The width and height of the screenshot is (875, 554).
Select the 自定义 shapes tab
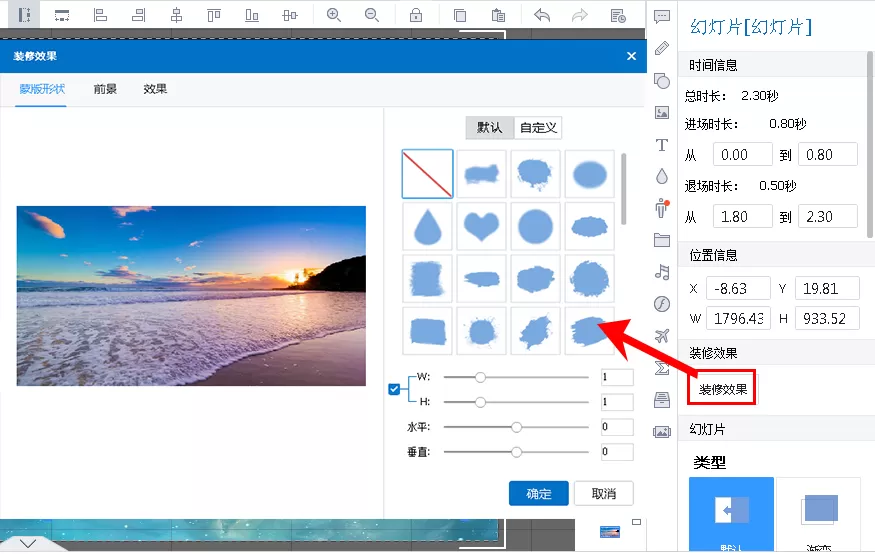coord(538,128)
